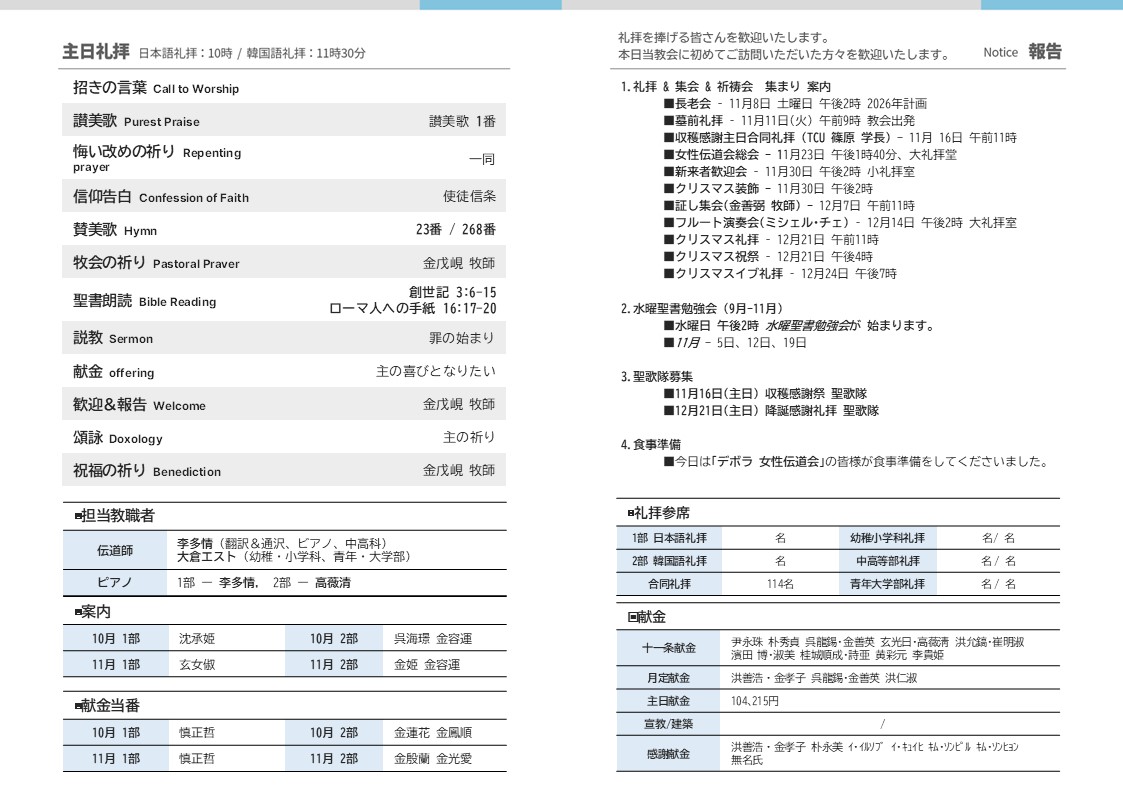Click the small icon before 案内 heading

pyautogui.click(x=78, y=612)
